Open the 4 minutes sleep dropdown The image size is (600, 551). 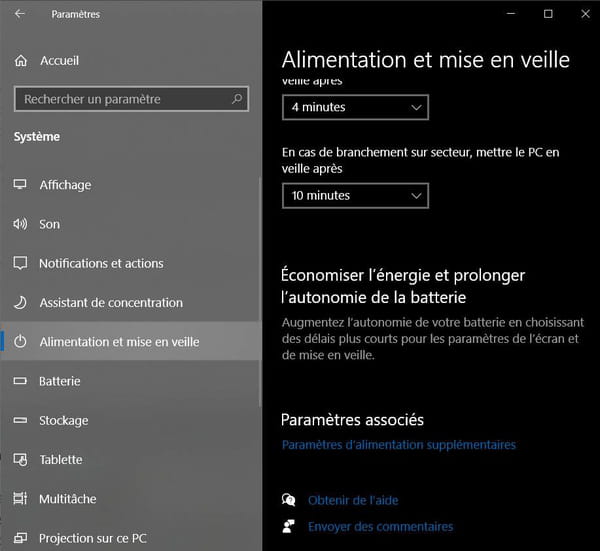click(355, 107)
